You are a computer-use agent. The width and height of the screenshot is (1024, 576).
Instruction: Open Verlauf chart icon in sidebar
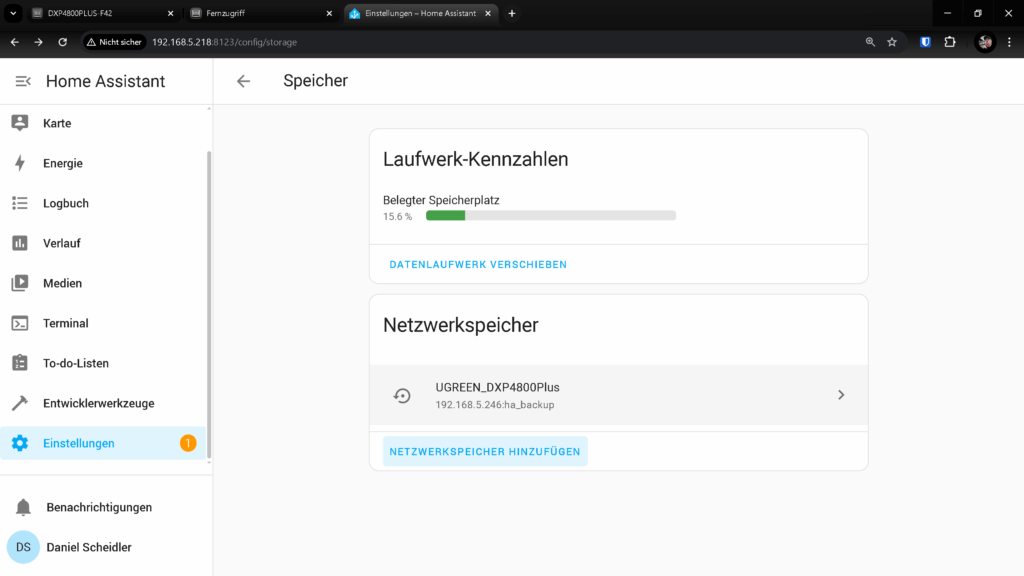pyautogui.click(x=20, y=243)
